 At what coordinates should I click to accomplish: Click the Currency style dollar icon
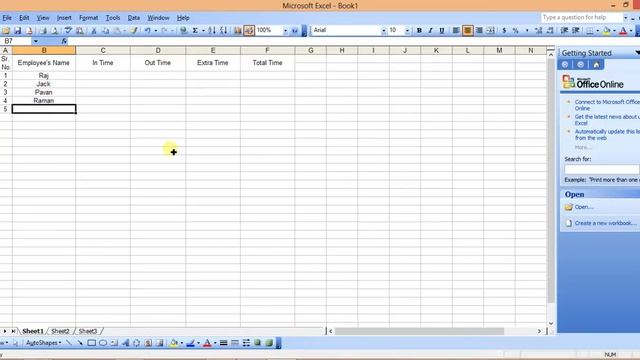pos(504,31)
